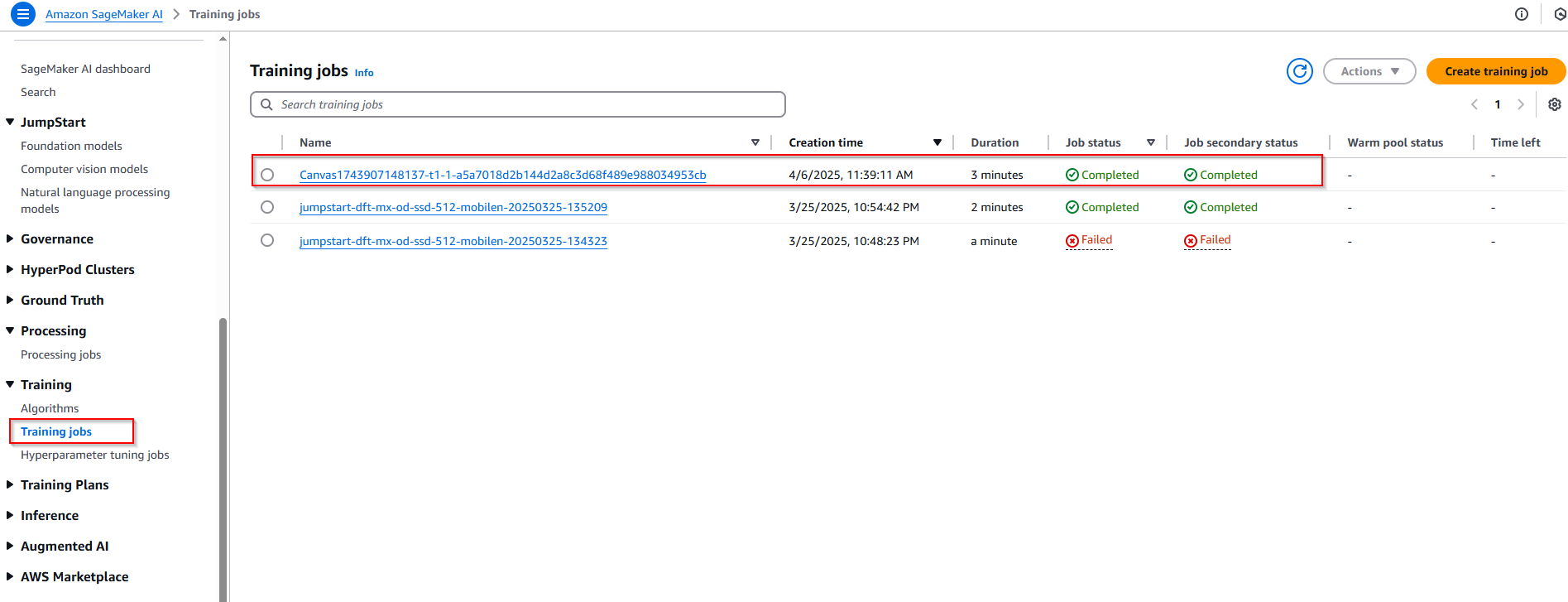
Task: Expand the Training Plans section
Action: pyautogui.click(x=10, y=484)
